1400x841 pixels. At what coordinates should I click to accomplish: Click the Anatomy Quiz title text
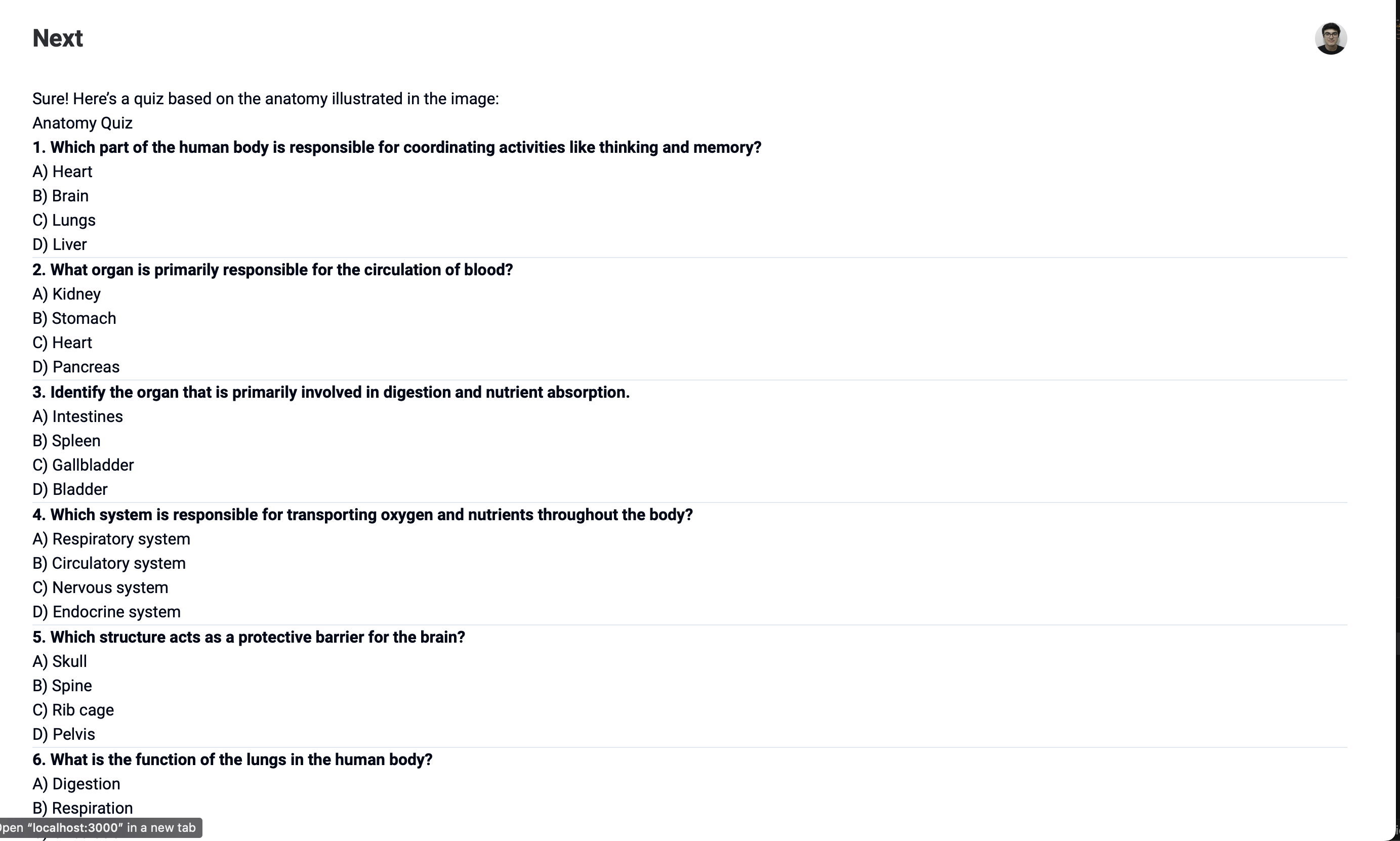[x=82, y=123]
